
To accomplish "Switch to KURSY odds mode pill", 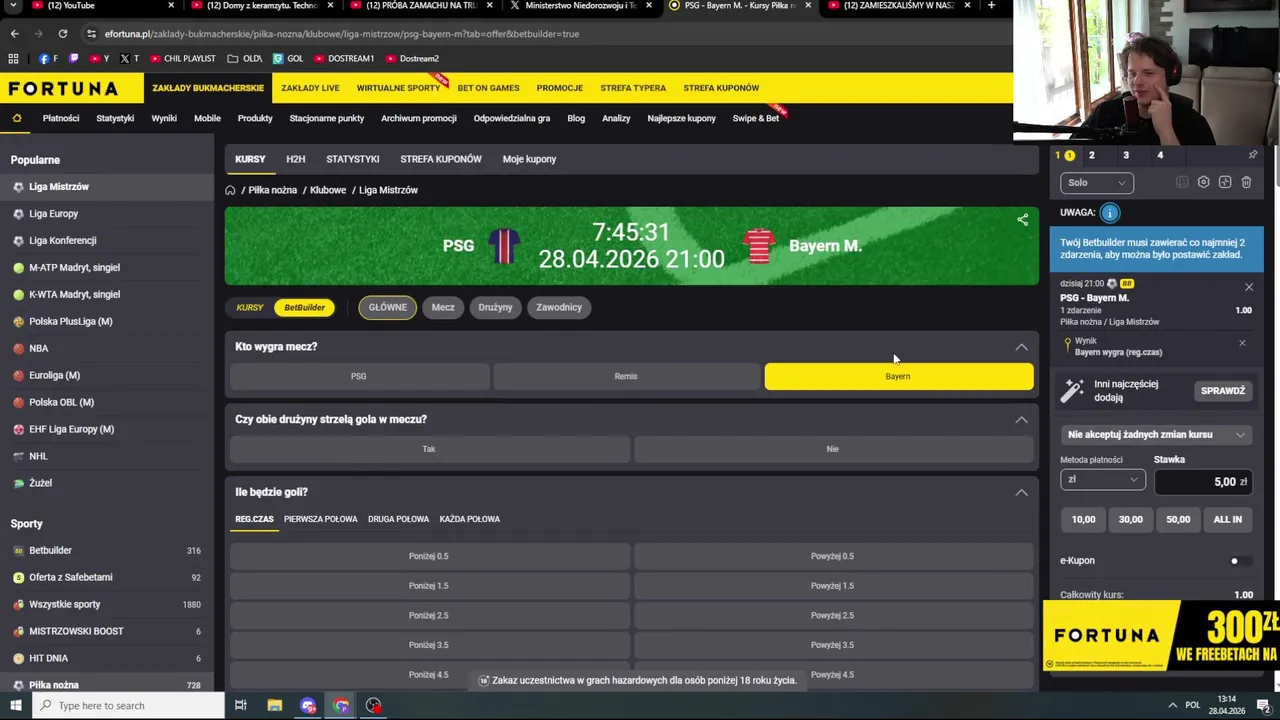I will [250, 307].
